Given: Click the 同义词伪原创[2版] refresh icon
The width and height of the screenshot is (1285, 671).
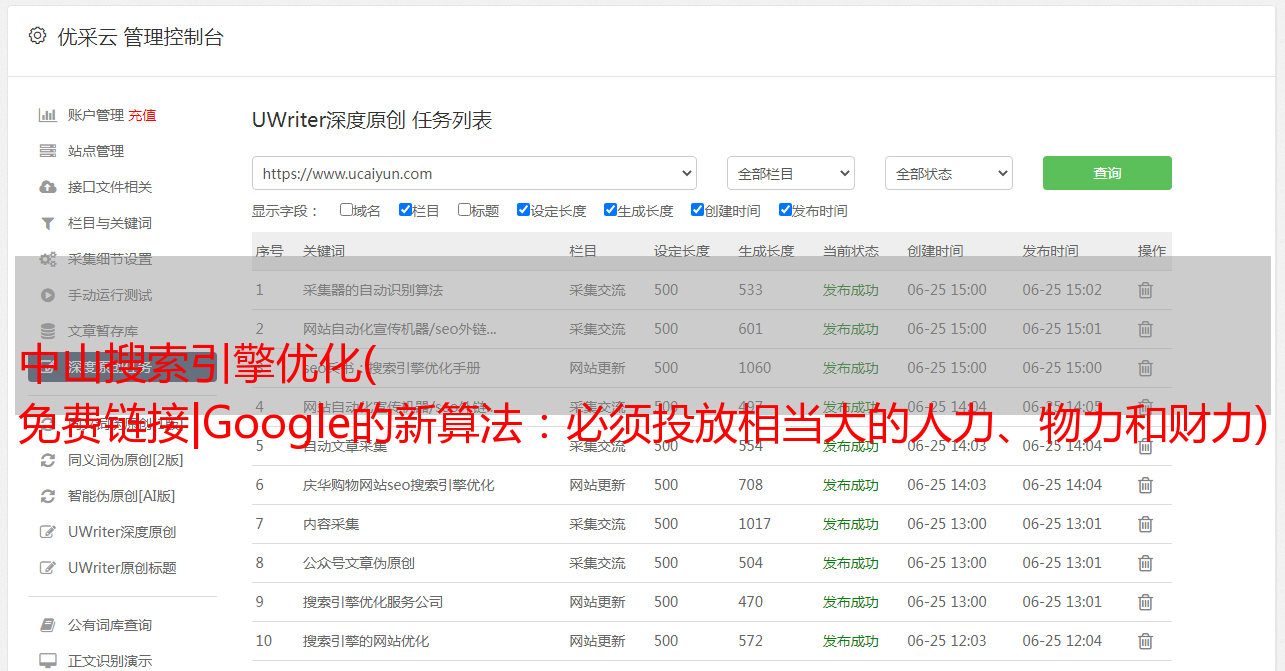Looking at the screenshot, I should [47, 460].
